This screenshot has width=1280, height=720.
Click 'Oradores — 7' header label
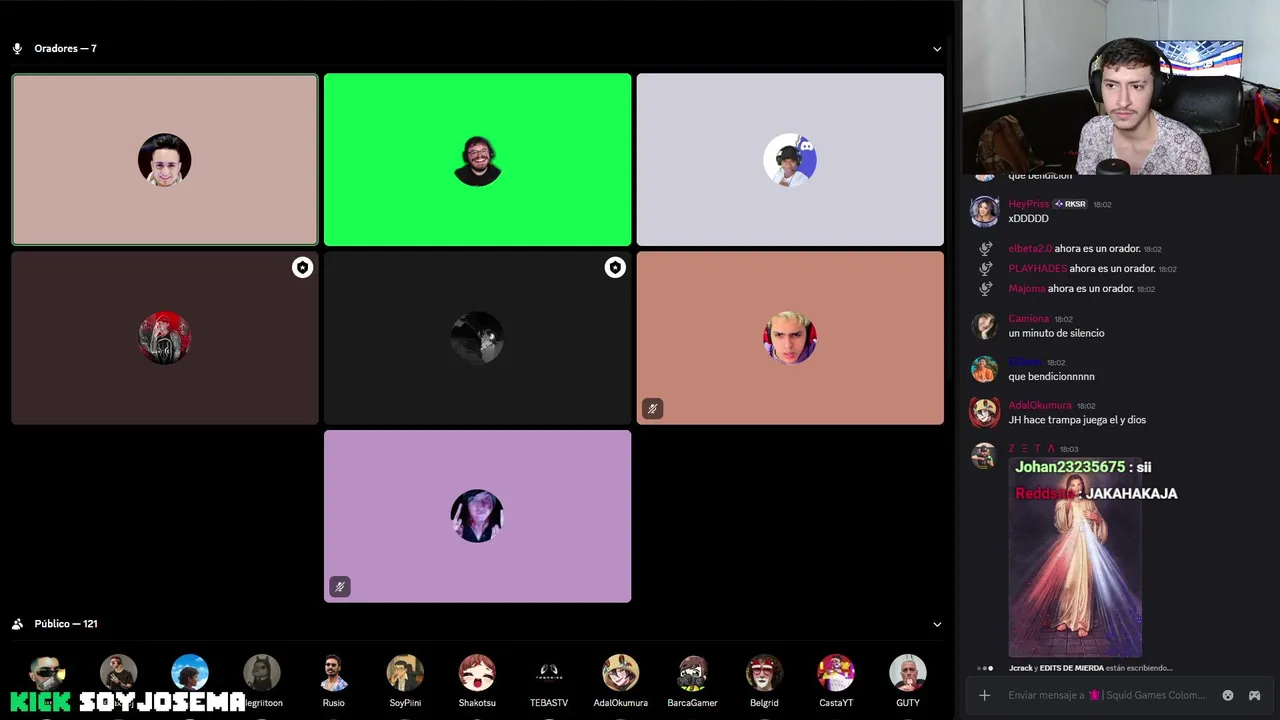coord(65,48)
